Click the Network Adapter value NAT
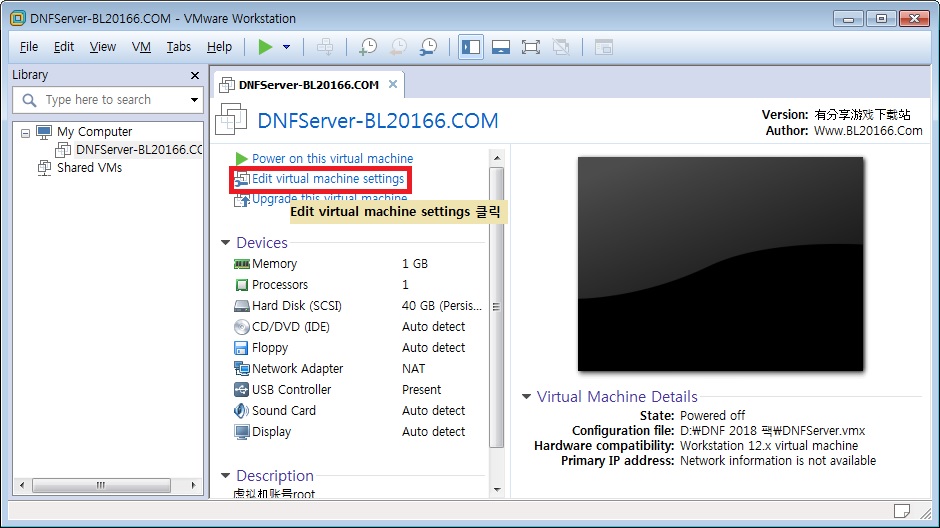The image size is (940, 528). [414, 369]
